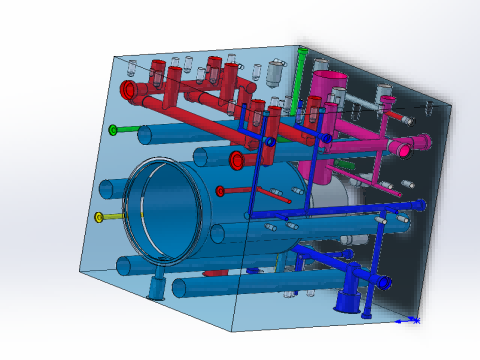The height and width of the screenshot is (360, 480).
Task: Select the green port on the left face
Action: 113,130
